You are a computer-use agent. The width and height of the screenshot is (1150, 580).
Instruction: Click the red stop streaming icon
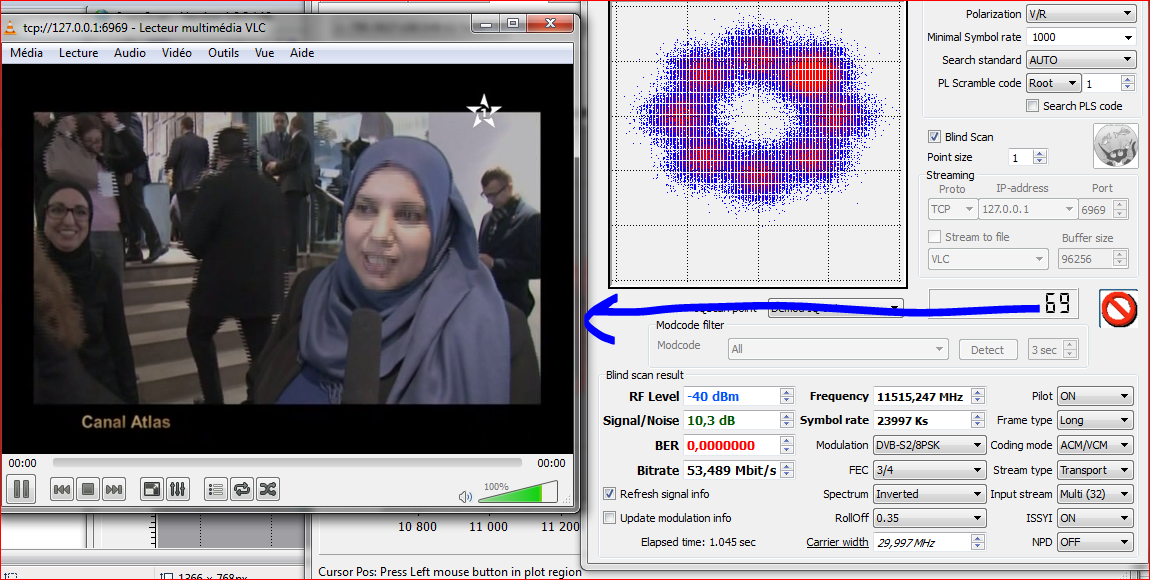[x=1118, y=308]
